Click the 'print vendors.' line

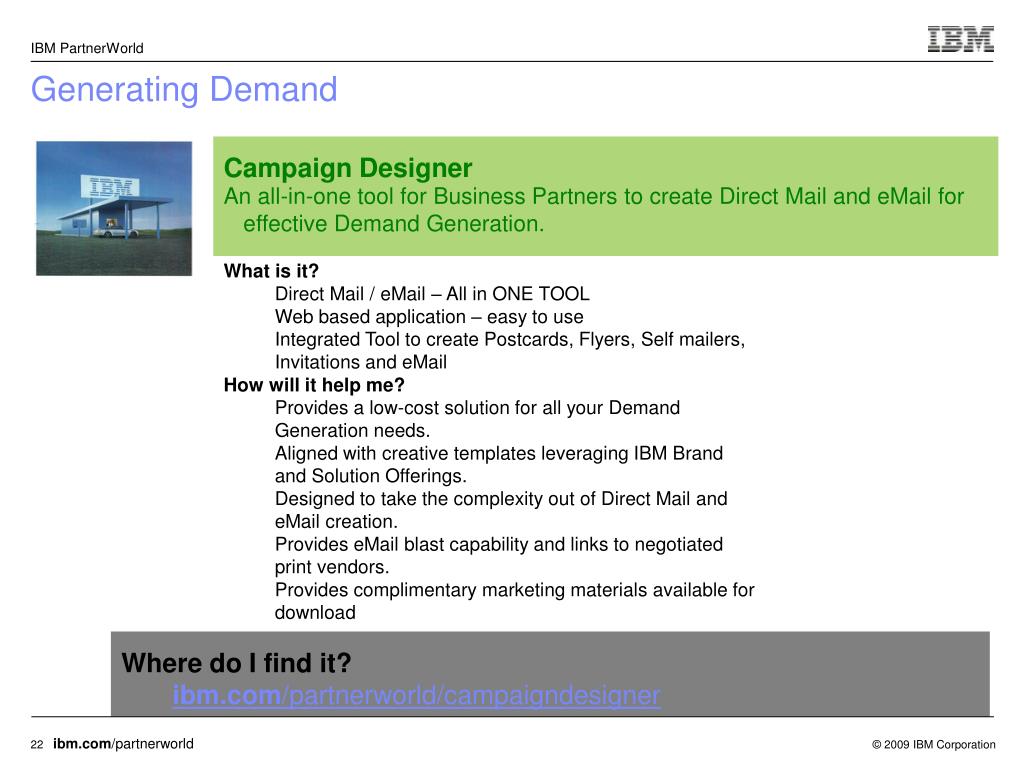[x=332, y=567]
